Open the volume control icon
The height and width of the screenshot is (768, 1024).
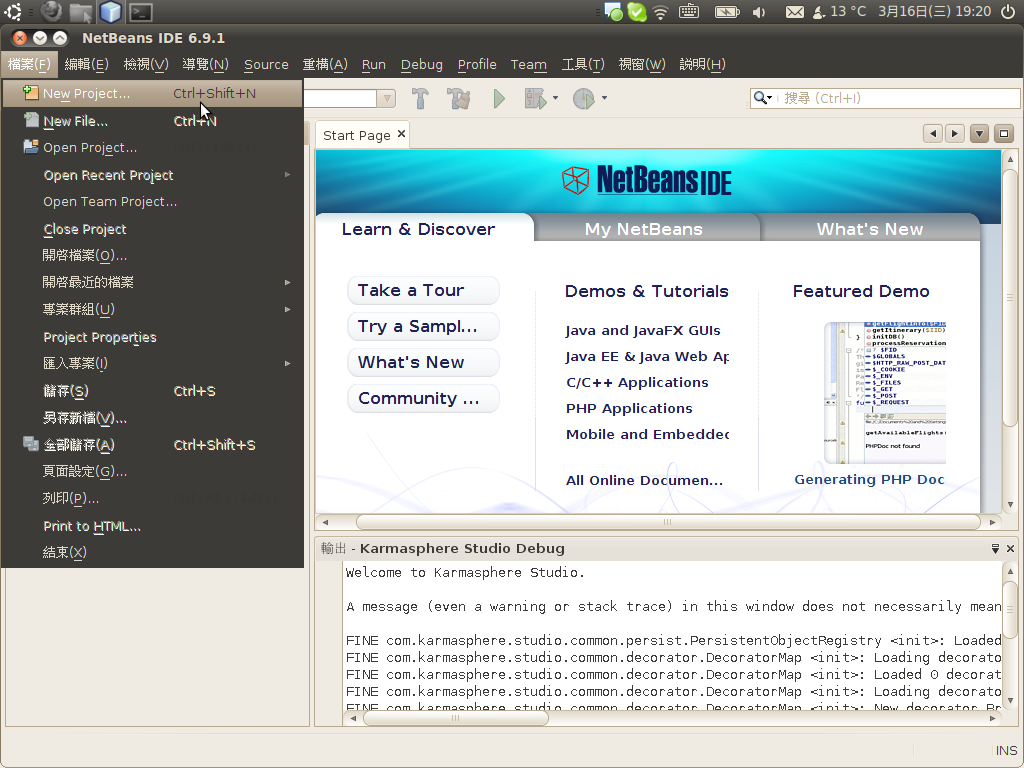pos(759,12)
